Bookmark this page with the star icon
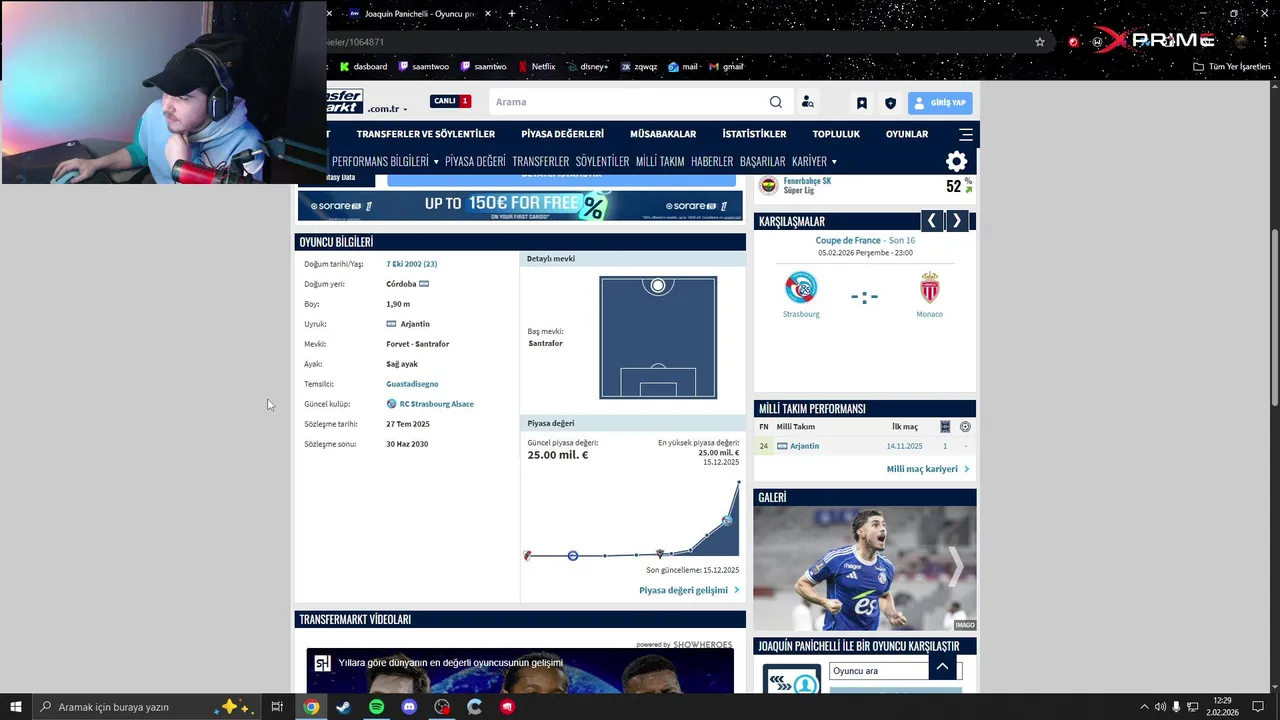The width and height of the screenshot is (1280, 720). point(1040,42)
